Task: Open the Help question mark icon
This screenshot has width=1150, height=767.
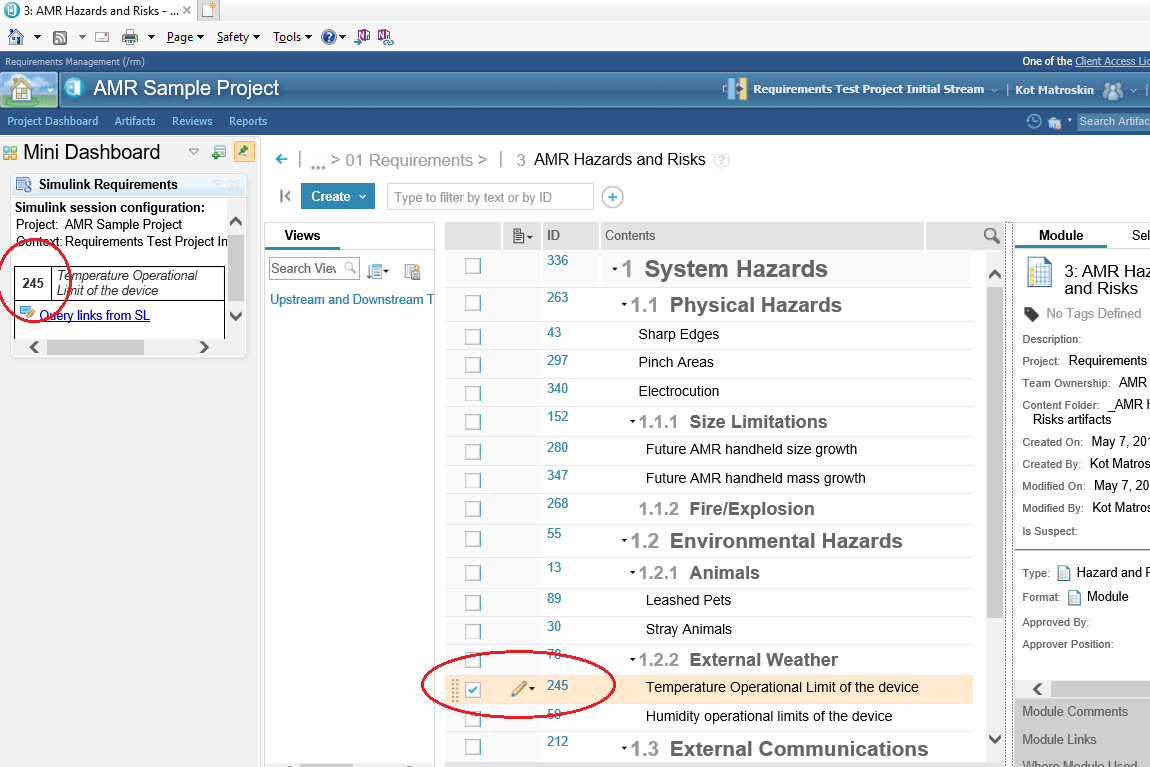Action: (x=329, y=37)
